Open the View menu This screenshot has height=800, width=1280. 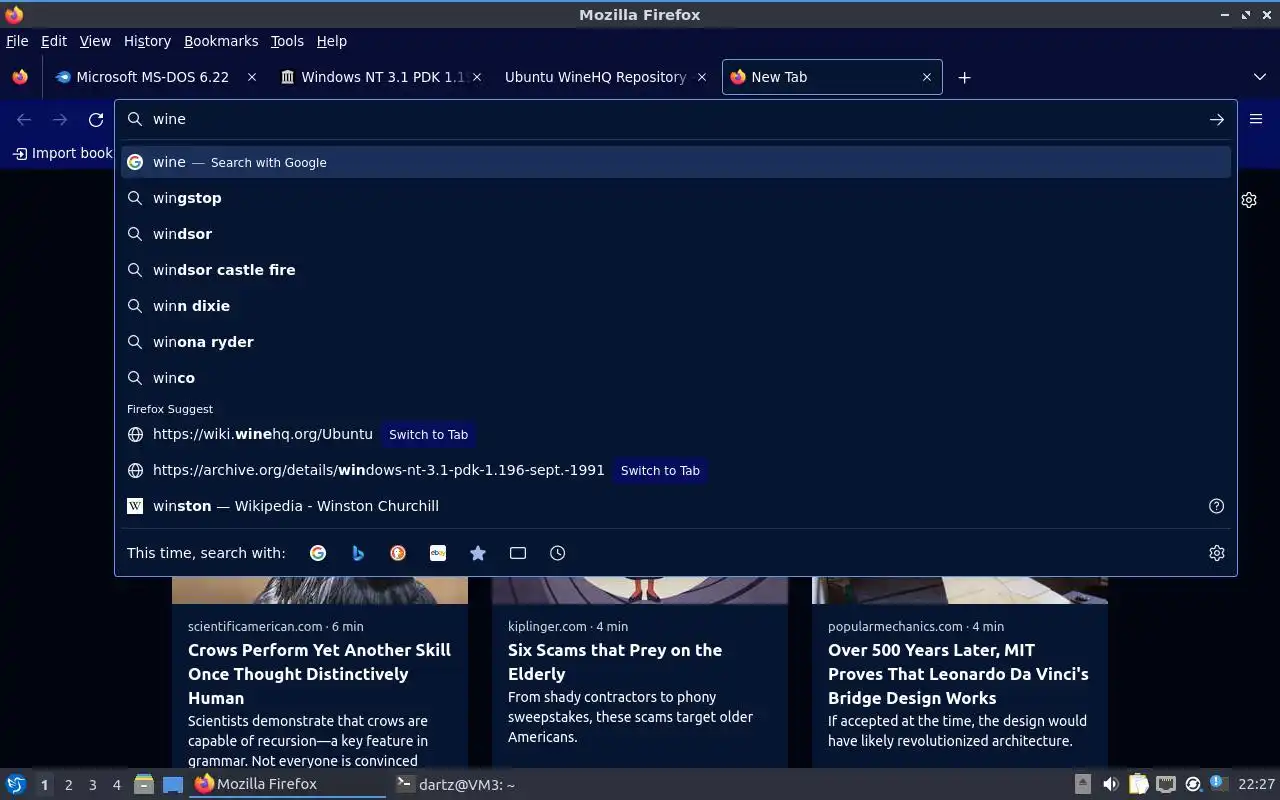tap(95, 41)
